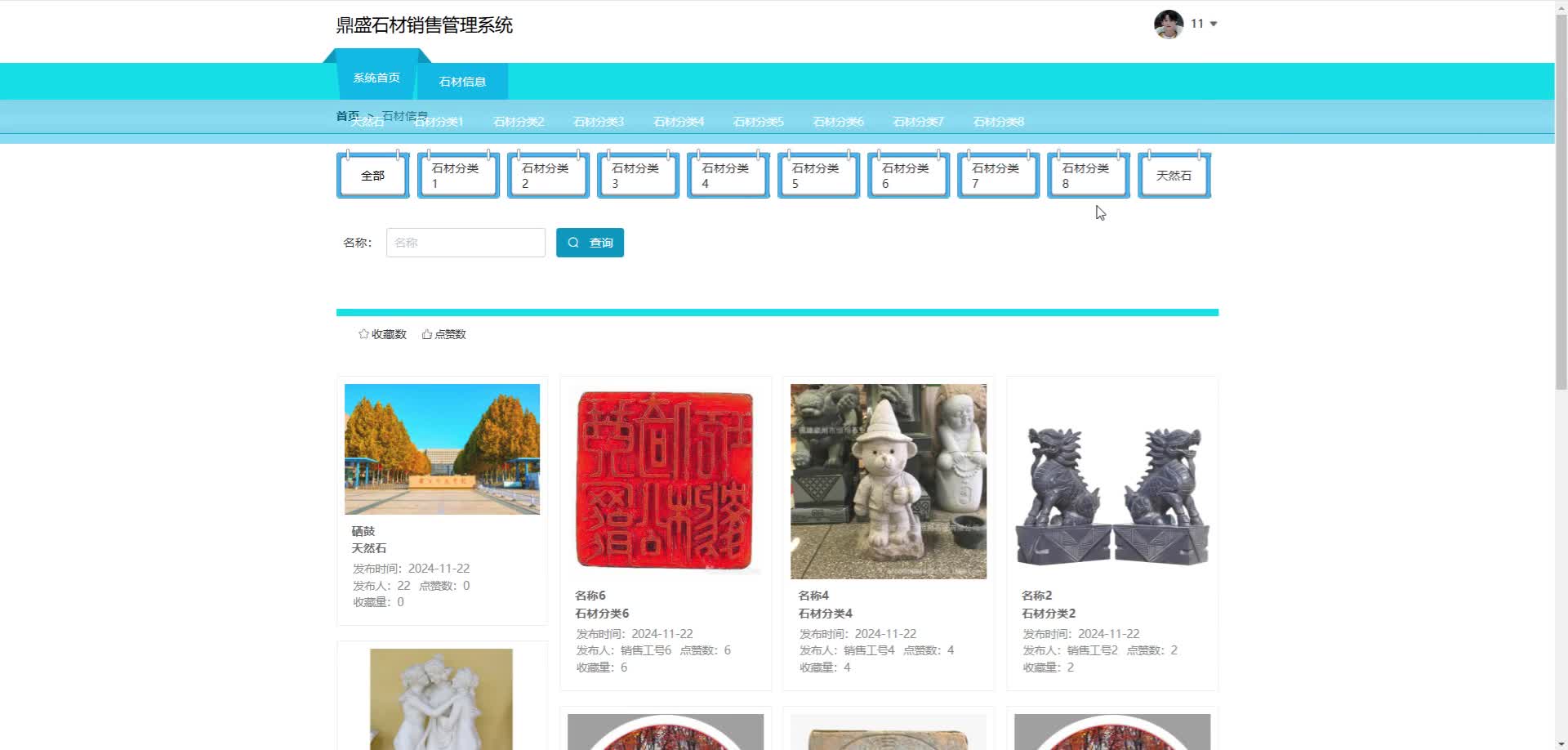Image resolution: width=1568 pixels, height=750 pixels.
Task: Open the stone lions thumbnail of 名称2
Action: click(x=1112, y=482)
